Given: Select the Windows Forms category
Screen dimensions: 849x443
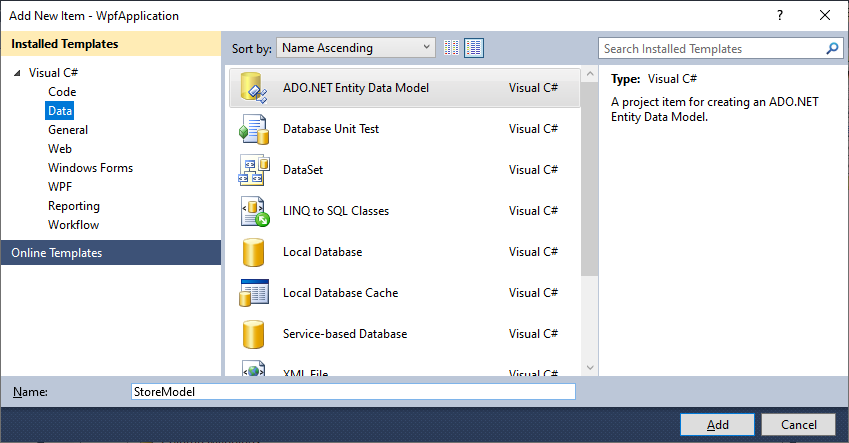Looking at the screenshot, I should 90,168.
